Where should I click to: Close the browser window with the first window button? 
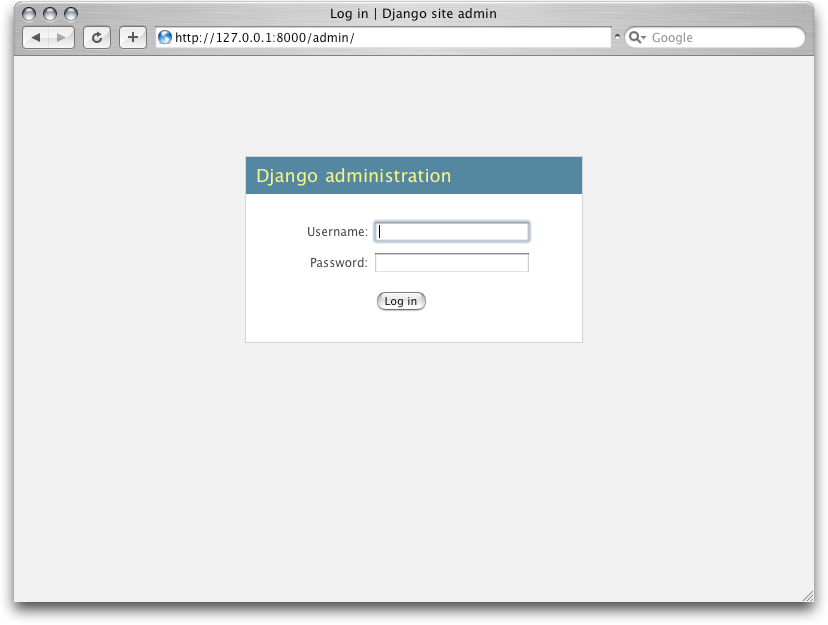29,14
